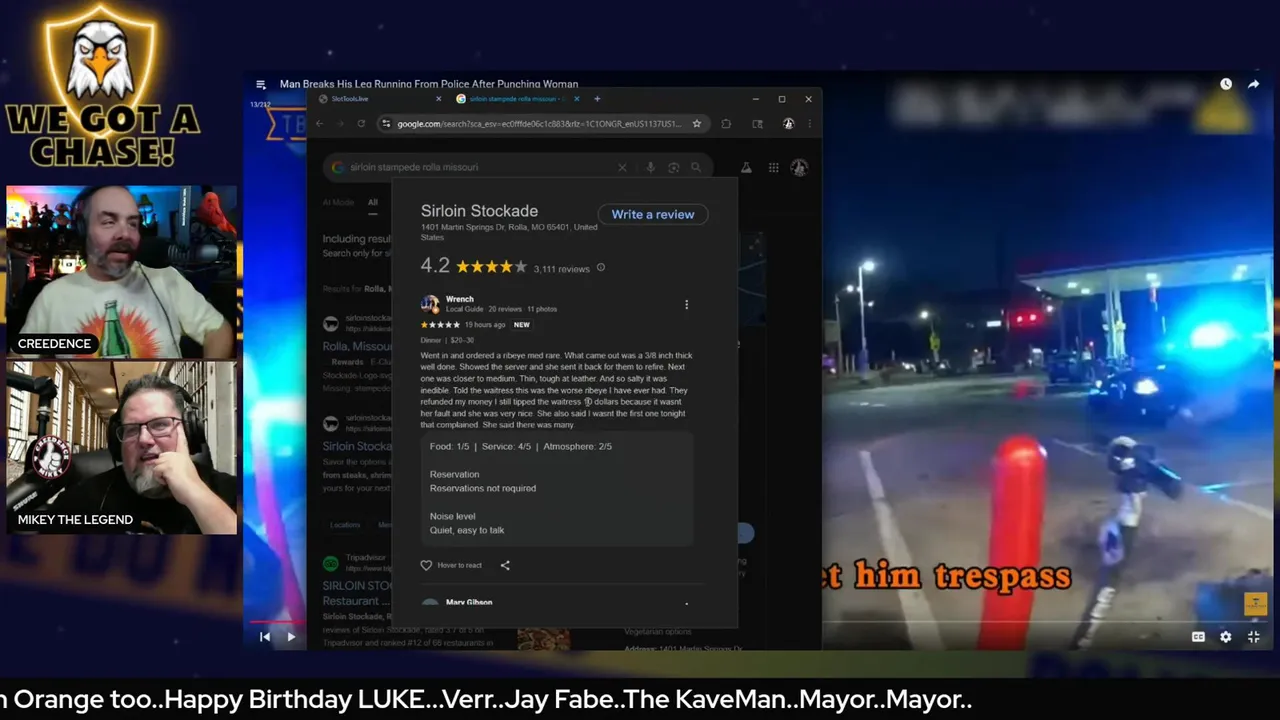Click Creedence's webcam feed
The width and height of the screenshot is (1280, 720).
click(122, 271)
